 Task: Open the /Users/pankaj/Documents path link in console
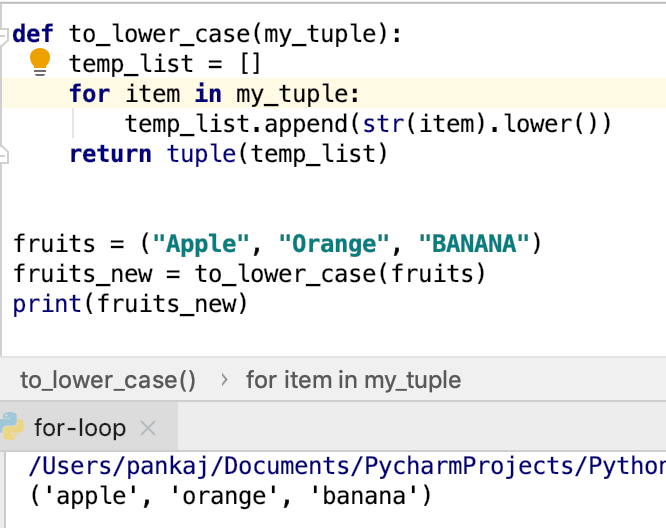click(347, 466)
